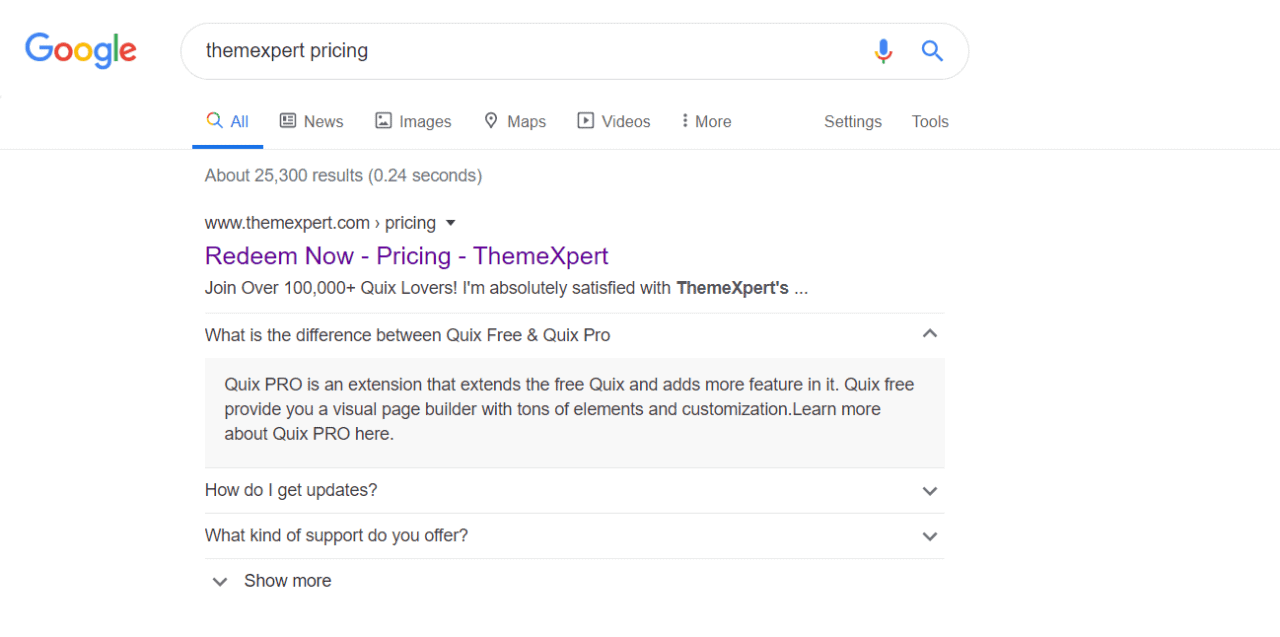Viewport: 1280px width, 637px height.
Task: Open the Redeem Now - Pricing - ThemeXpert result
Action: tap(407, 256)
